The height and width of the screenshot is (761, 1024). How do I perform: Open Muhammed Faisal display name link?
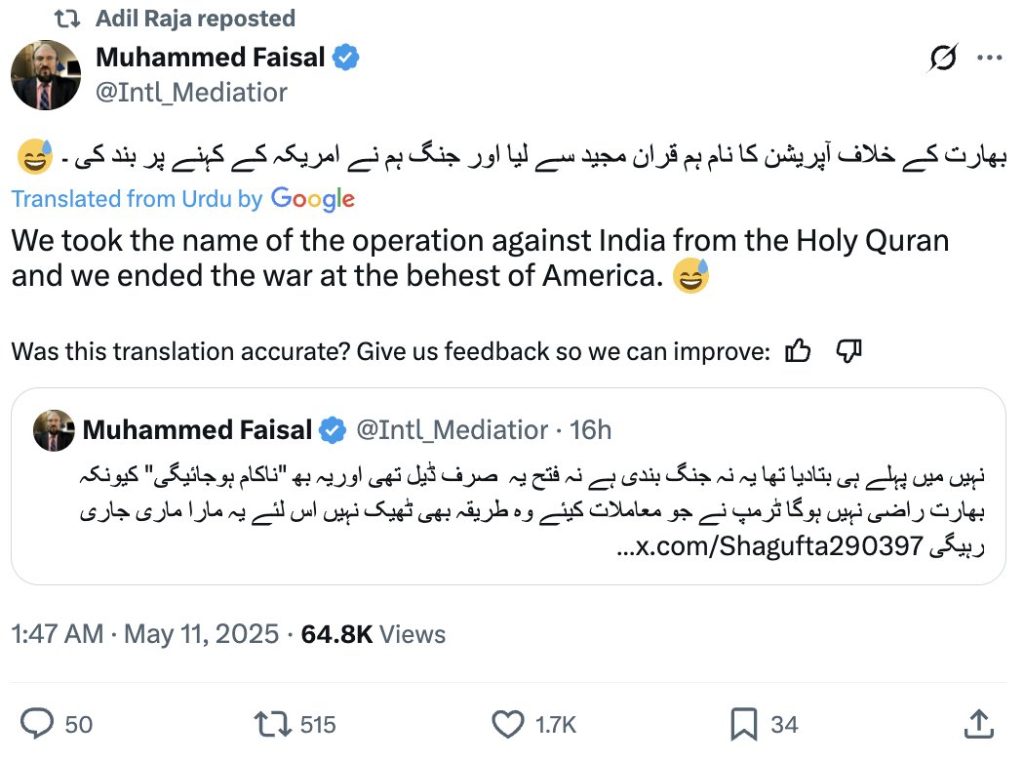click(210, 58)
